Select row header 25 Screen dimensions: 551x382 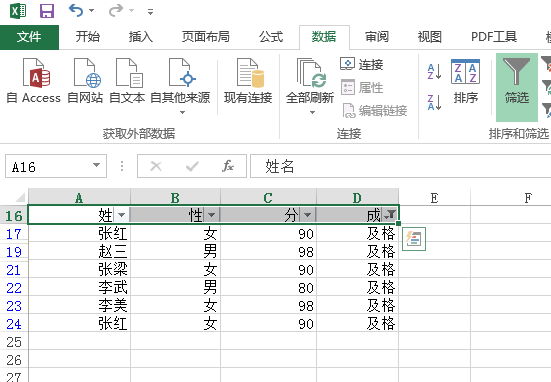(14, 342)
